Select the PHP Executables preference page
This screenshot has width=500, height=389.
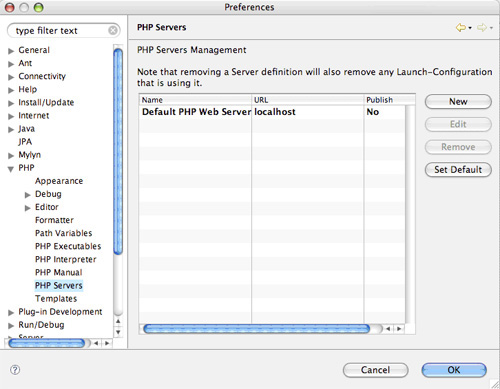tap(68, 246)
